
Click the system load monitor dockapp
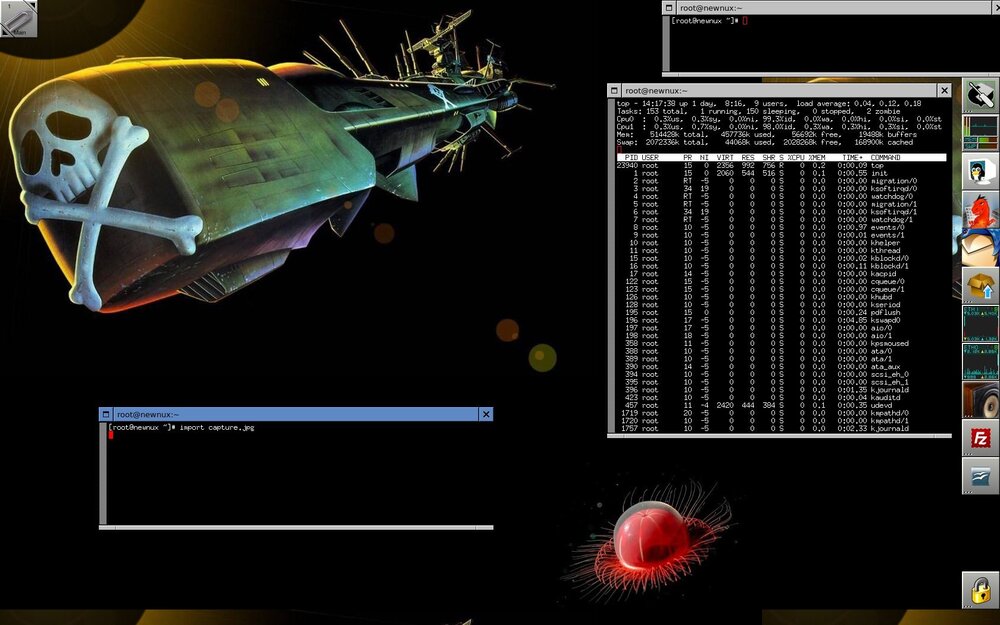click(980, 133)
